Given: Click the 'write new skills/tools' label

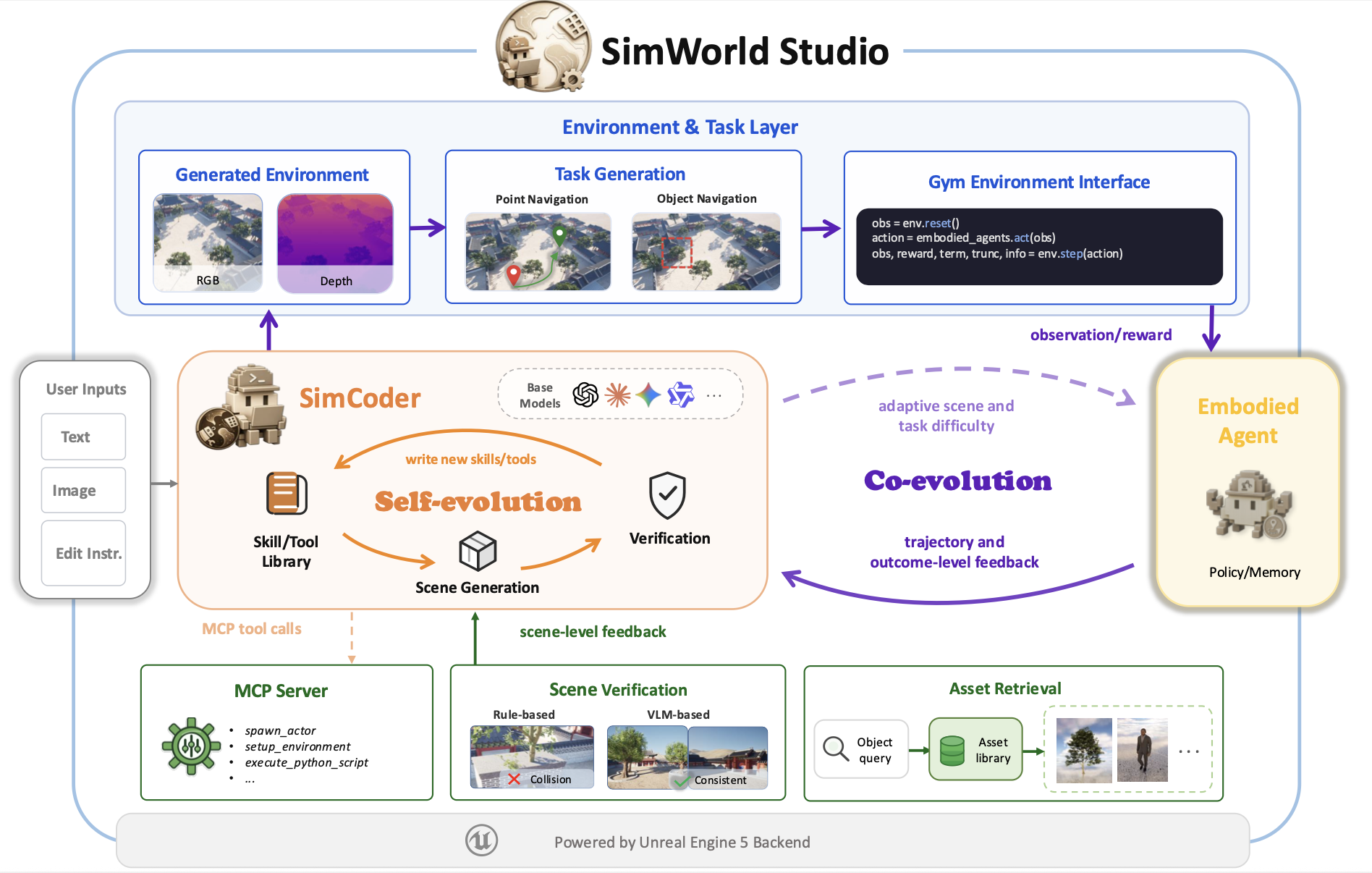Looking at the screenshot, I should pos(471,459).
